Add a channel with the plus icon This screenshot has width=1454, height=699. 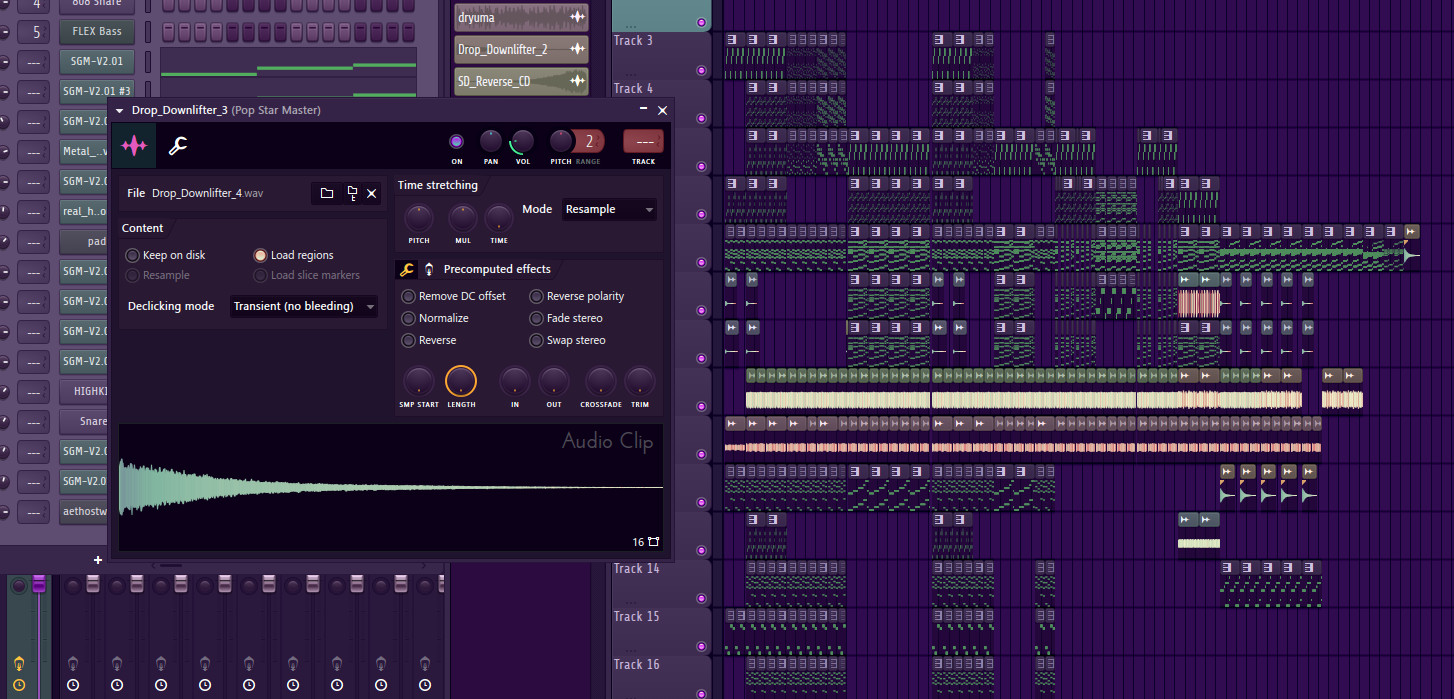[x=97, y=560]
